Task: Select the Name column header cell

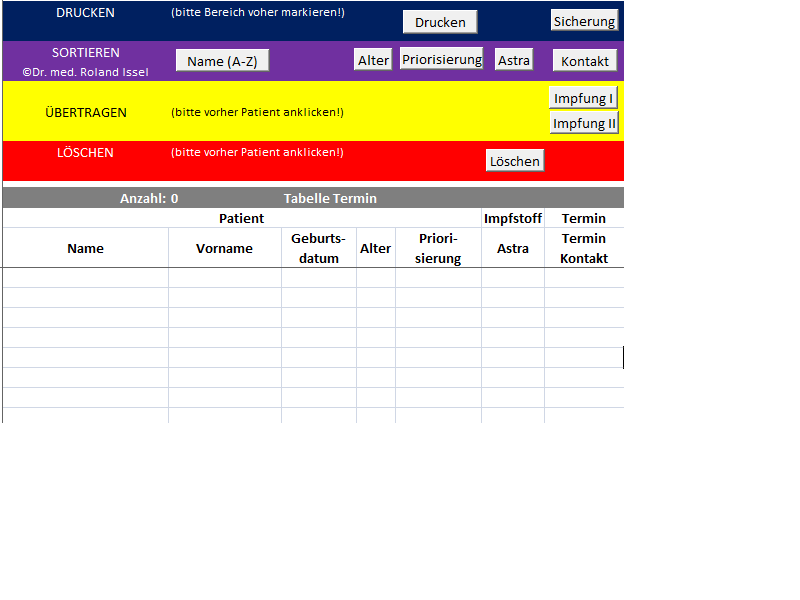Action: coord(85,248)
